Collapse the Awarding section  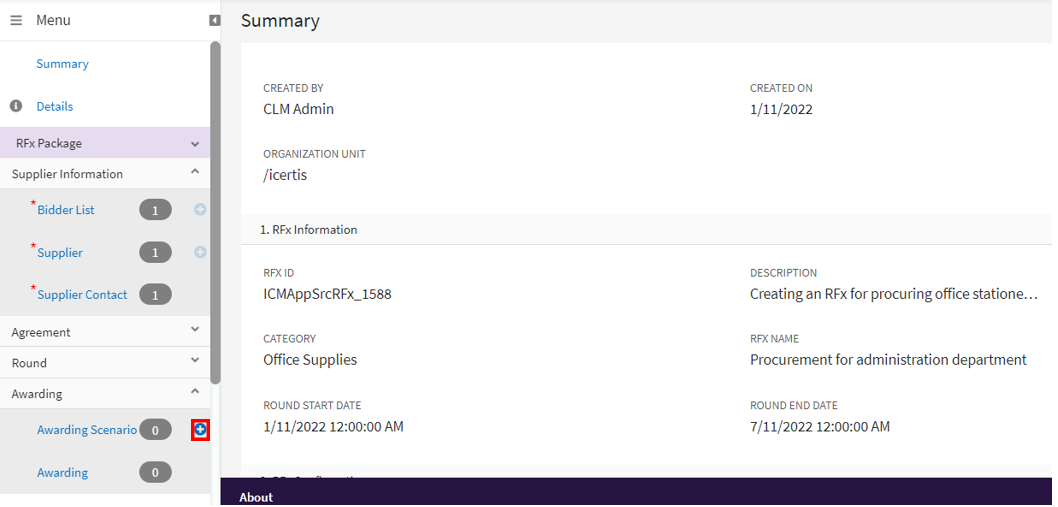coord(195,391)
